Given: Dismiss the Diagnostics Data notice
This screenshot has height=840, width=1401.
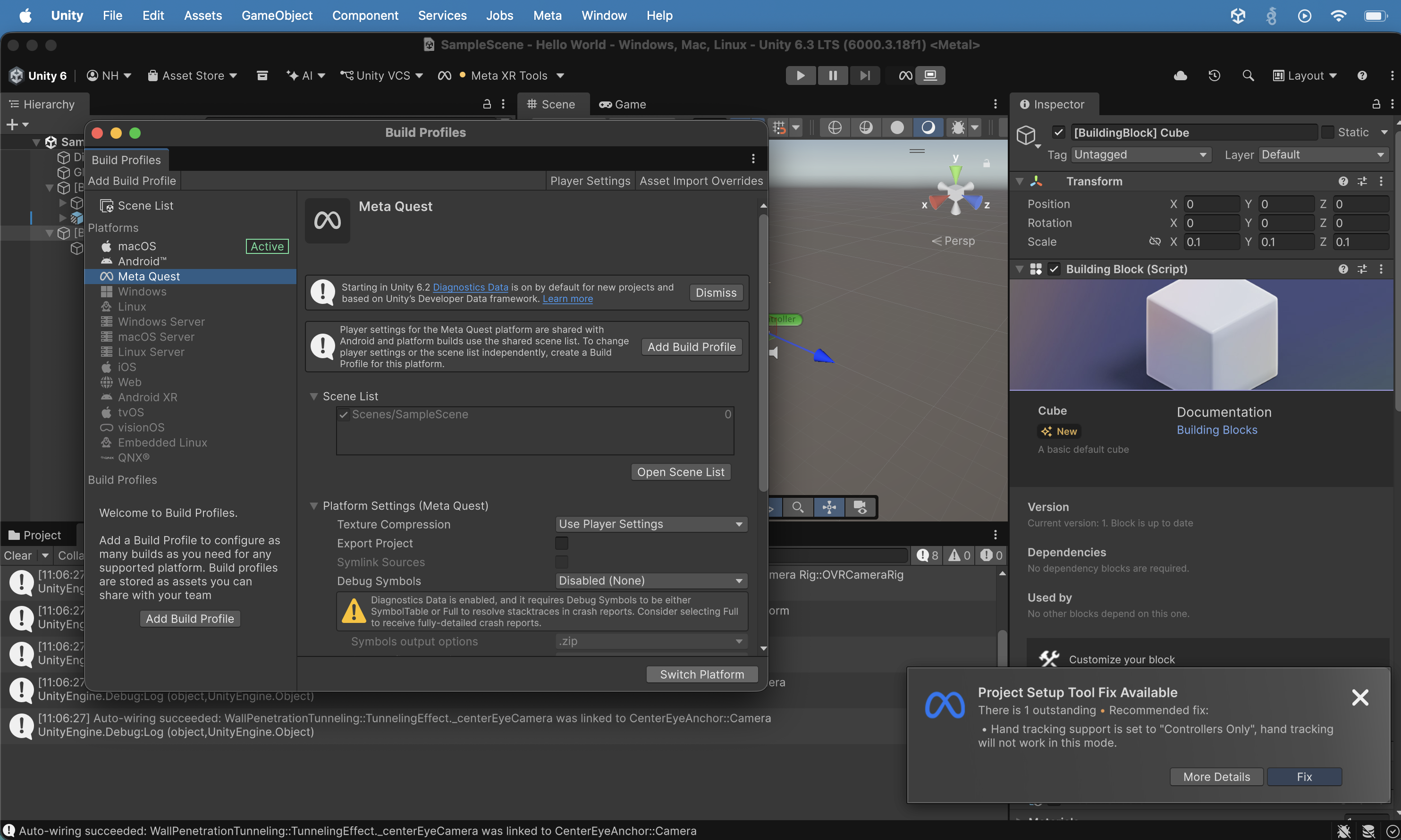Looking at the screenshot, I should (x=716, y=293).
